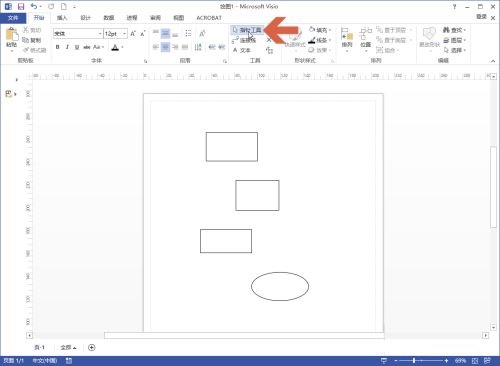
Task: Toggle Strikethrough (abc) formatting
Action: 87,47
